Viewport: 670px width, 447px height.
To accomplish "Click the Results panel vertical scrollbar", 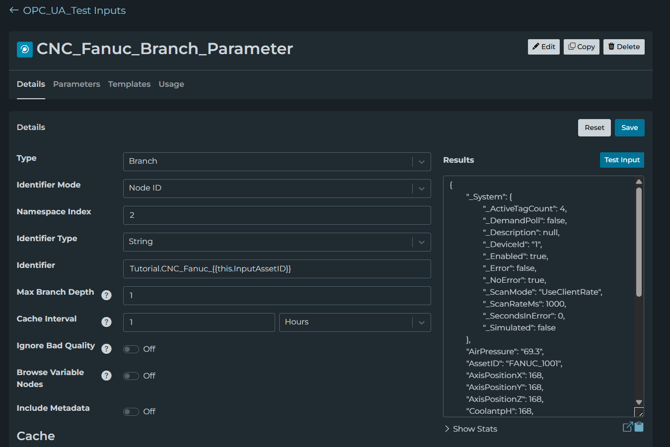I will pos(639,240).
